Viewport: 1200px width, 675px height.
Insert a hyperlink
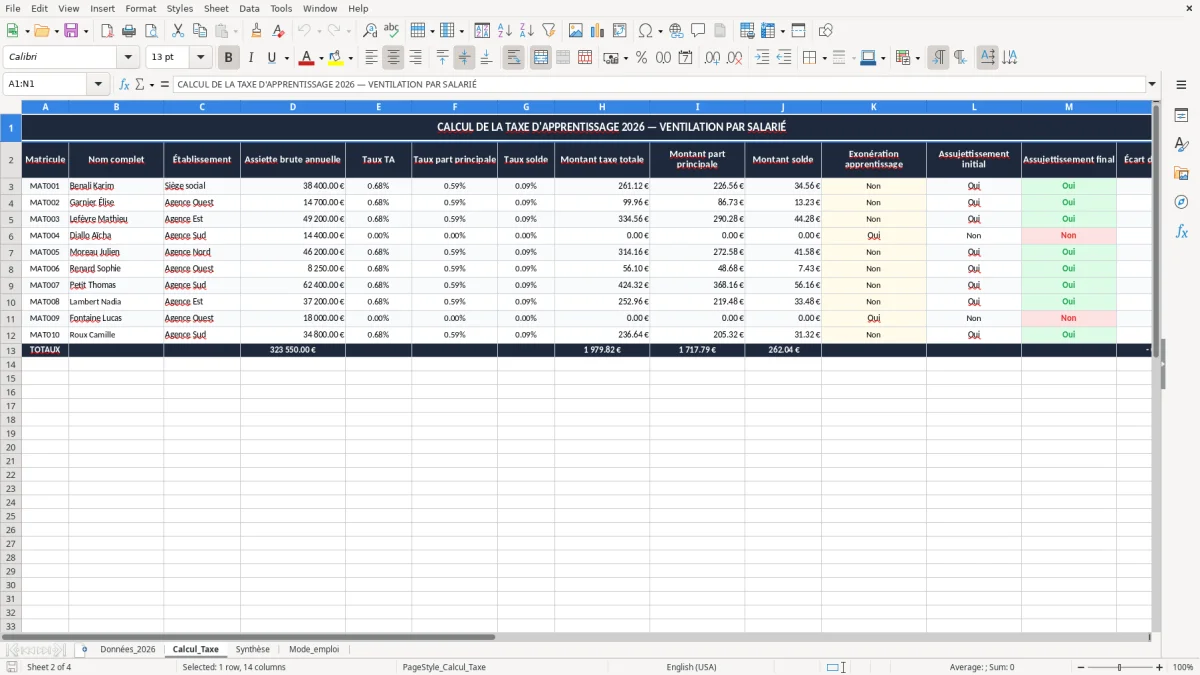tap(676, 31)
